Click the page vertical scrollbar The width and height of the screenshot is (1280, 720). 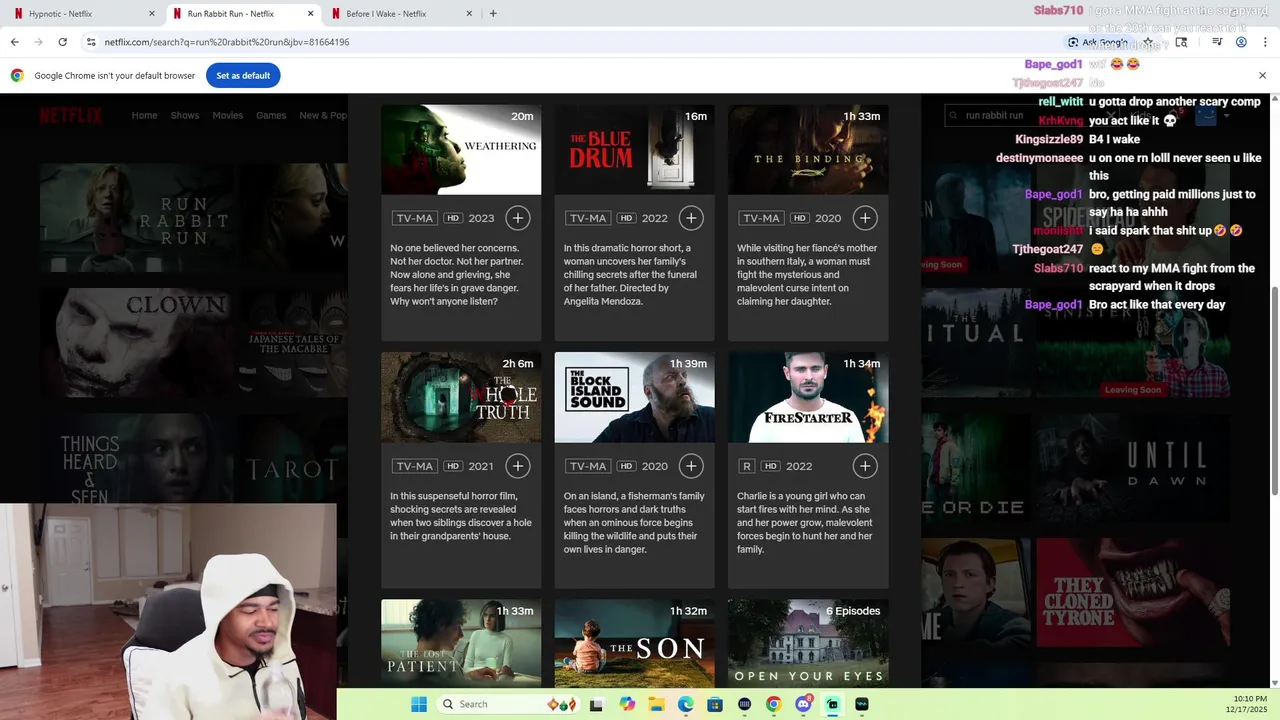point(1274,390)
